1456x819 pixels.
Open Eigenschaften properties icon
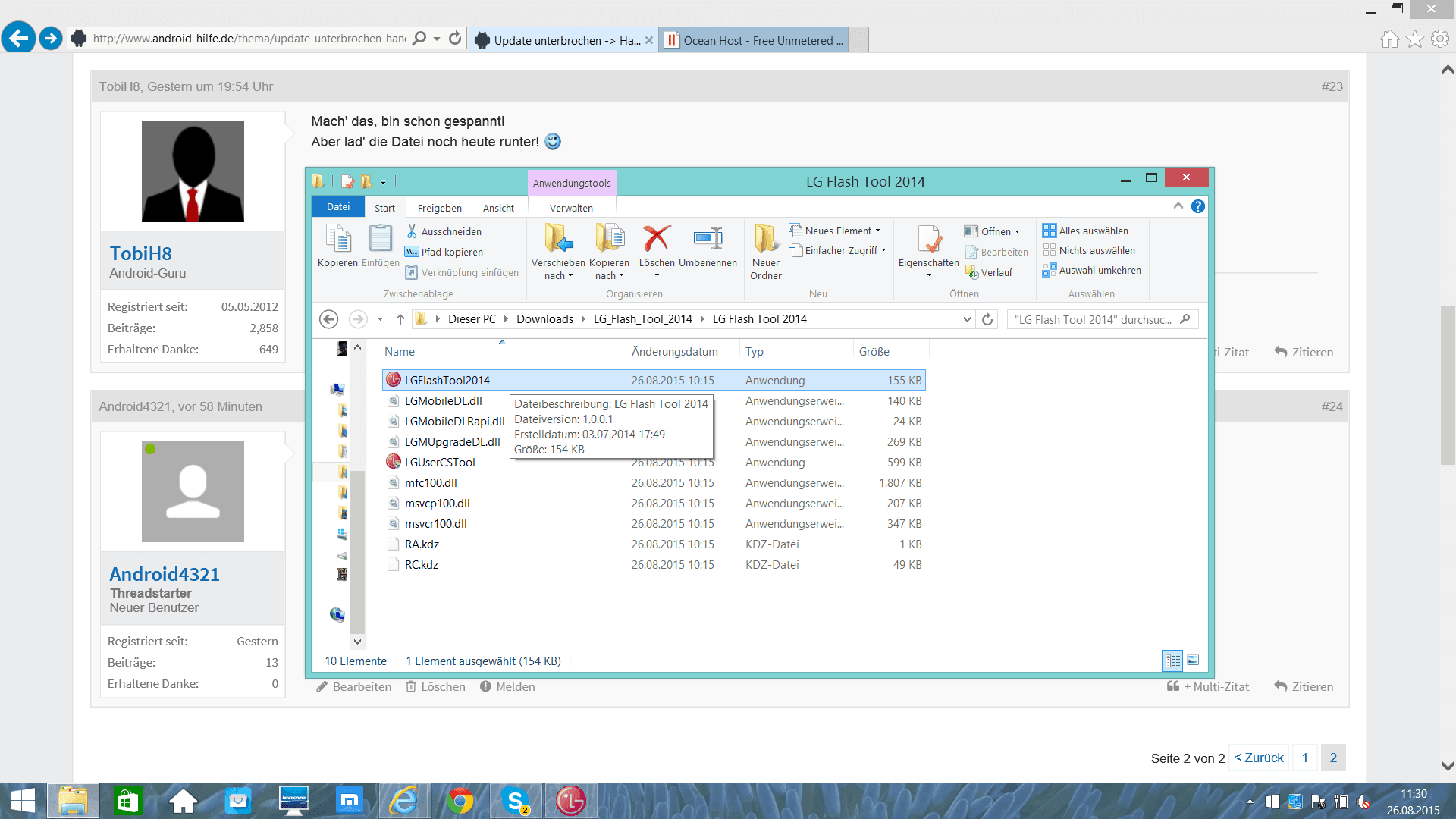point(929,246)
